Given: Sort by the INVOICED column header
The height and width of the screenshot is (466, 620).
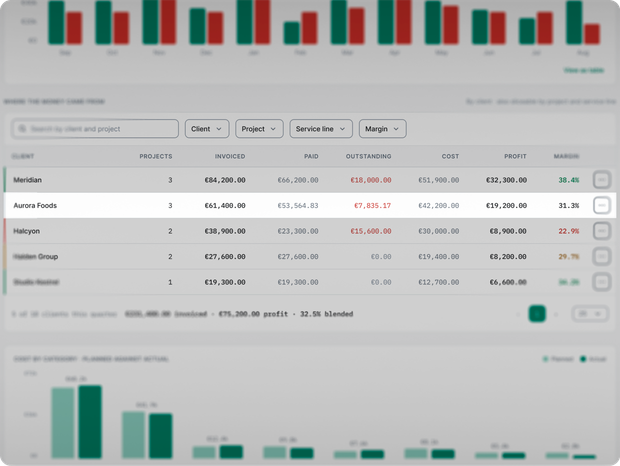Looking at the screenshot, I should click(230, 157).
